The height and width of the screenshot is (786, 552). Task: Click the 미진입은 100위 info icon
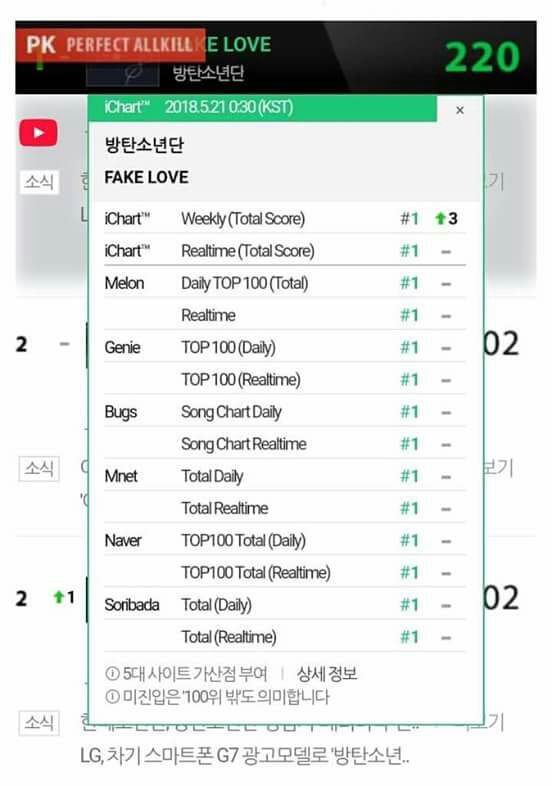pyautogui.click(x=112, y=696)
